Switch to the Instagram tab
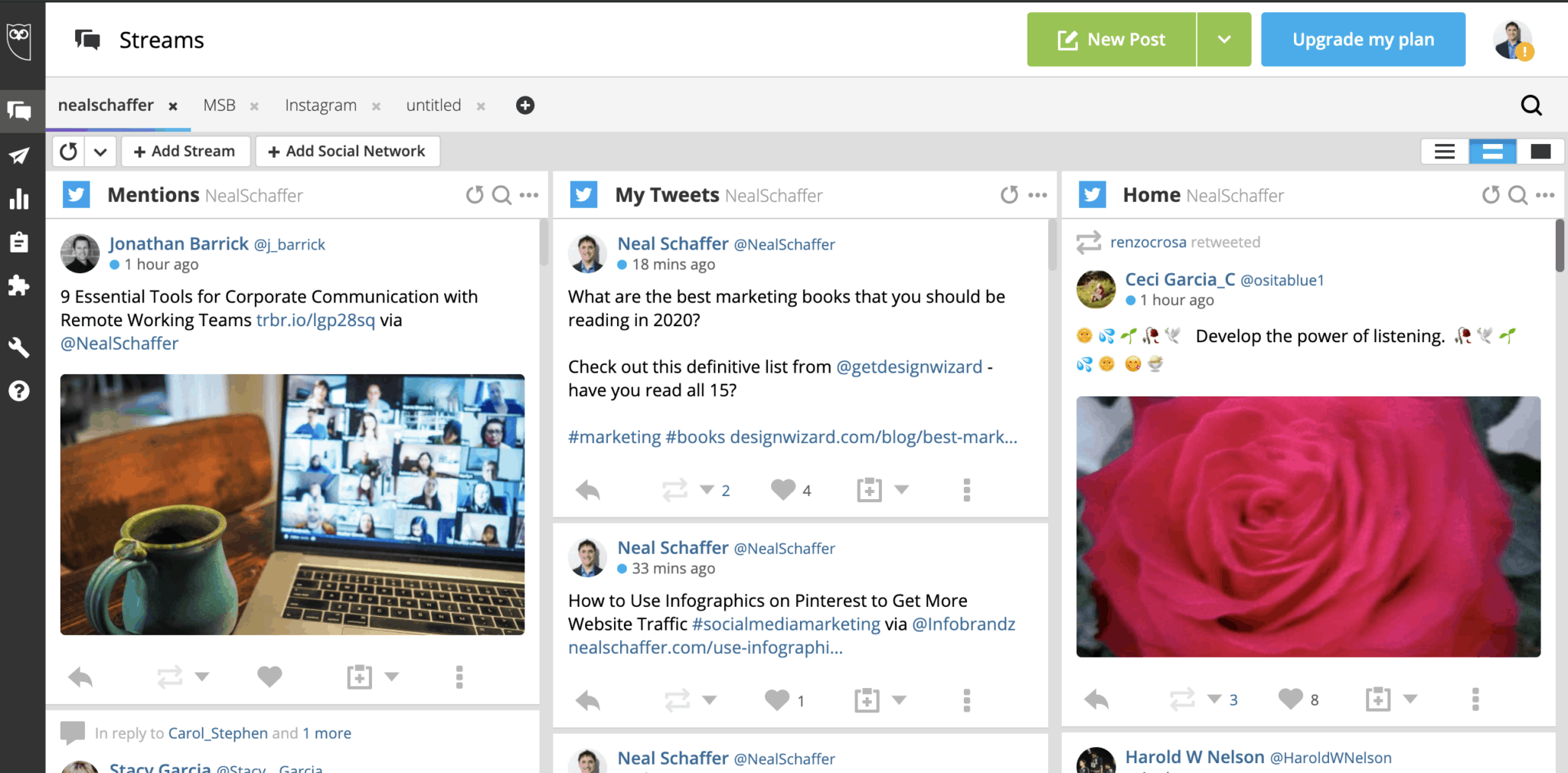 (x=320, y=106)
